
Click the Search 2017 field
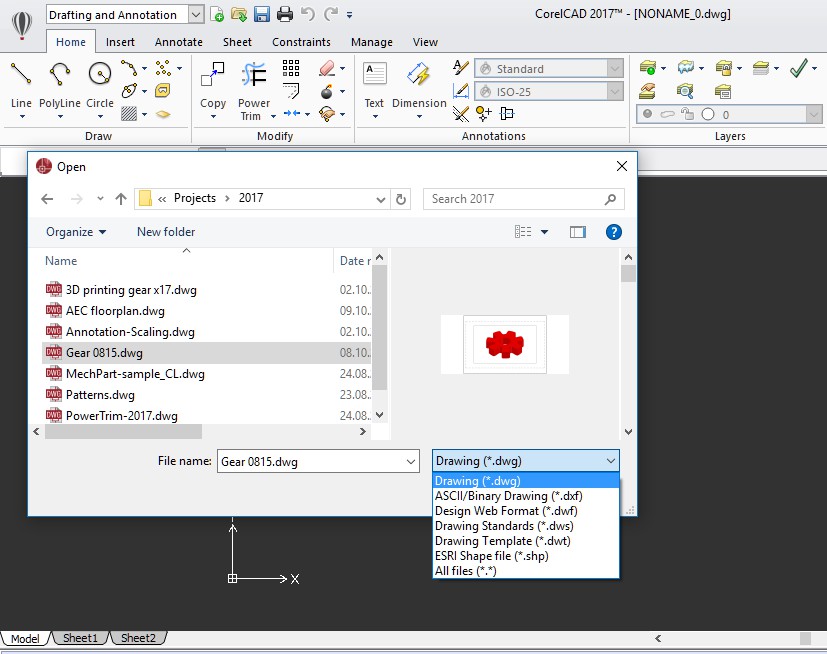tap(523, 199)
